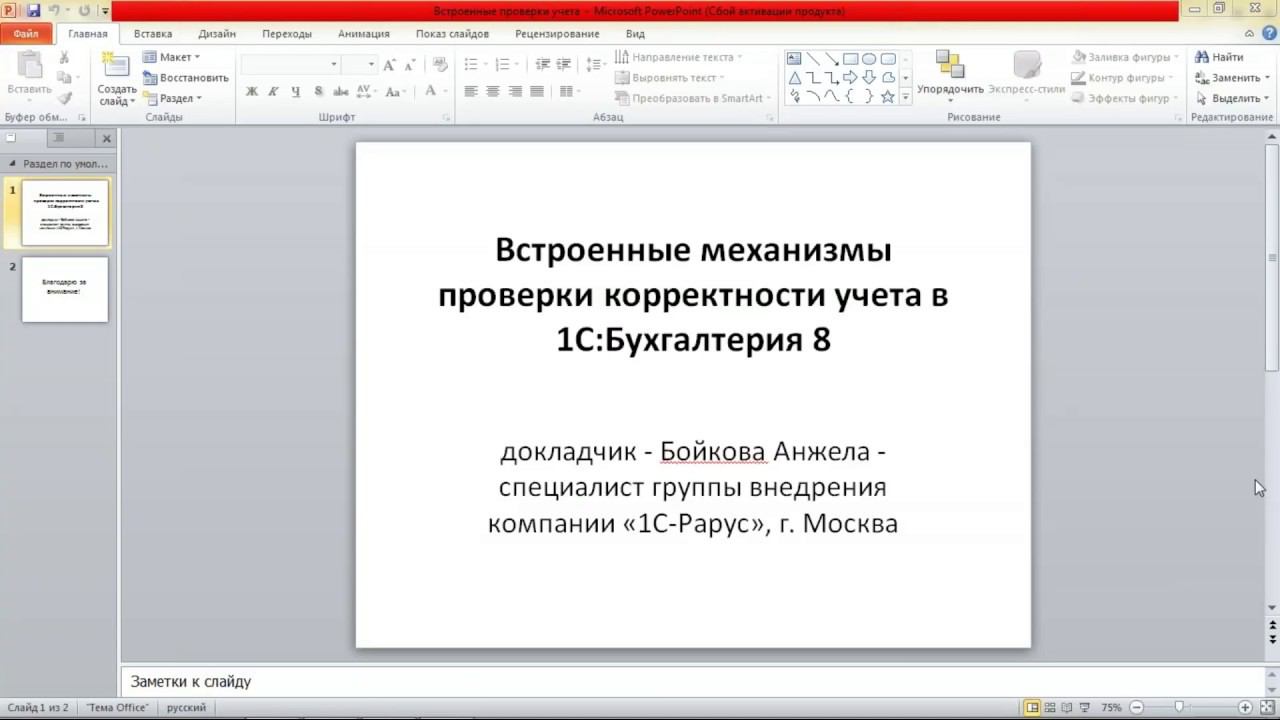Image resolution: width=1280 pixels, height=720 pixels.
Task: Open the Файл tab
Action: 26,34
